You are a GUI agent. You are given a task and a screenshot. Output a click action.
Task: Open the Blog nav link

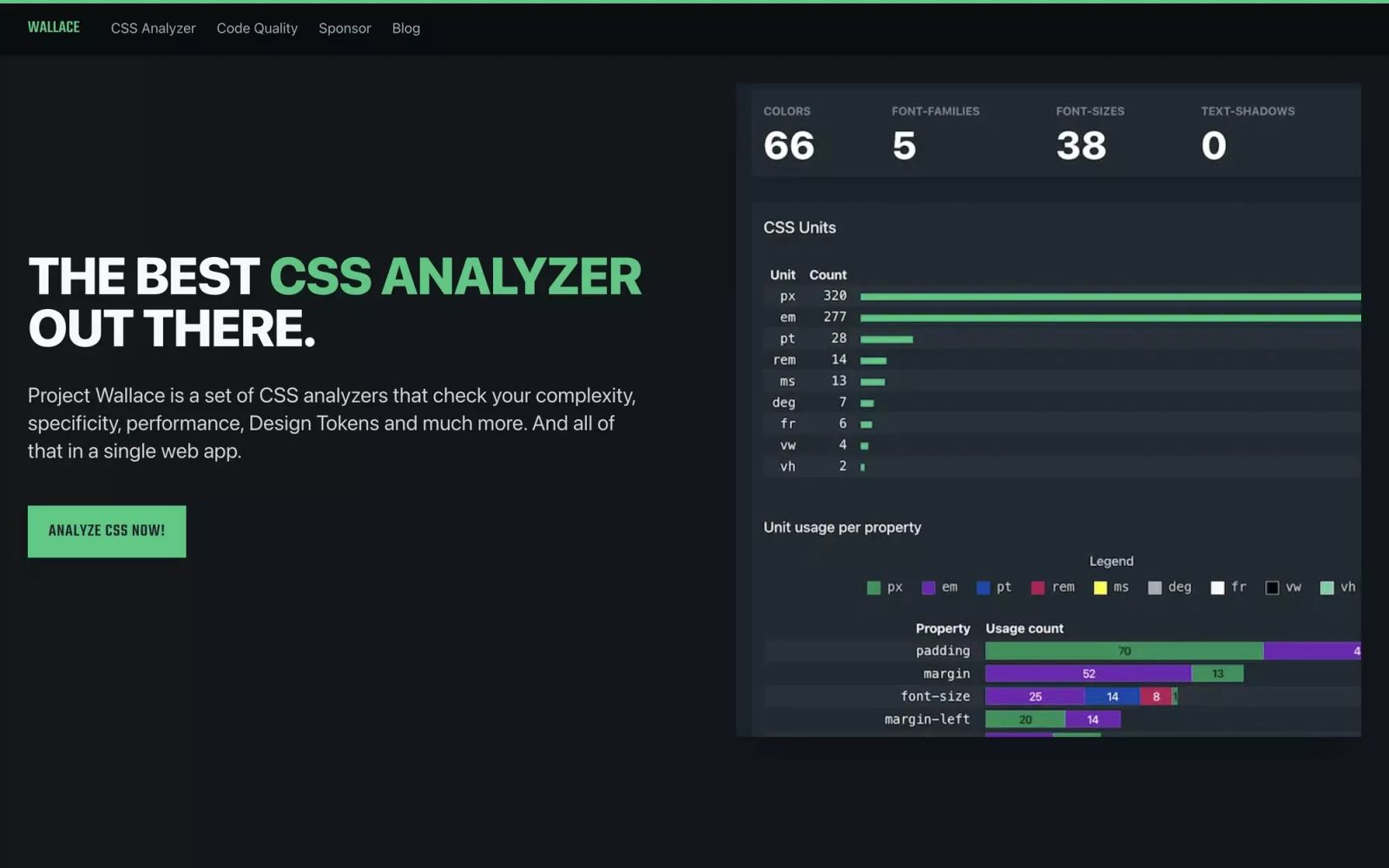click(x=405, y=29)
